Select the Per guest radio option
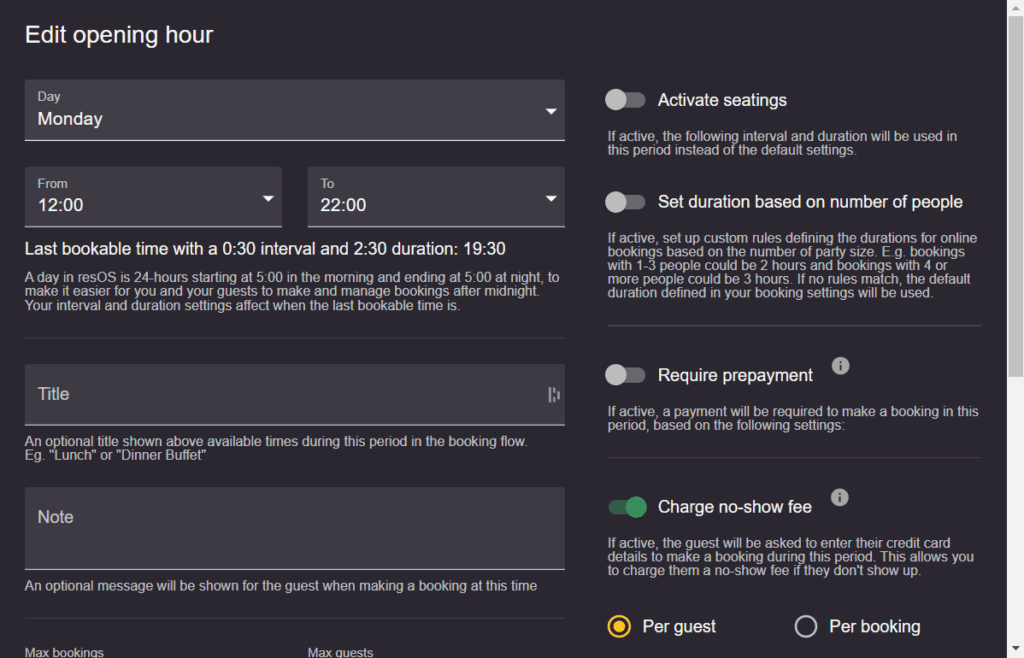Screen dimensions: 1024x658 coord(619,626)
